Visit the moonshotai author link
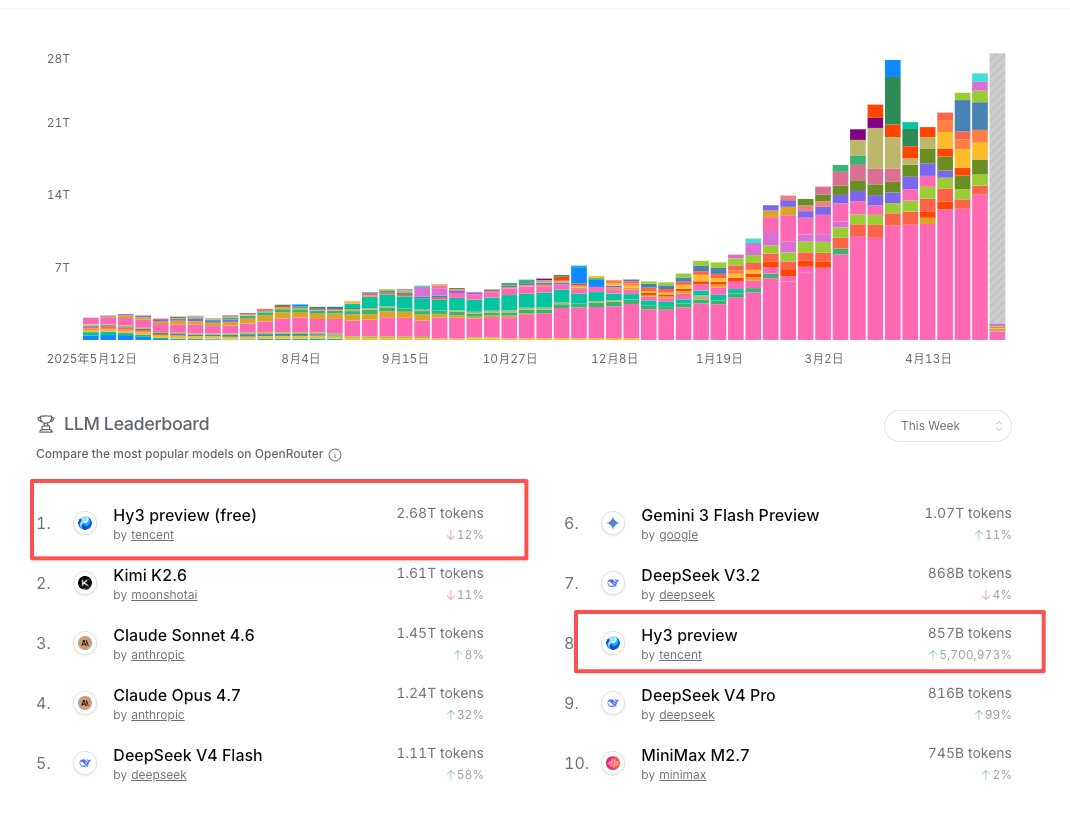This screenshot has height=820, width=1070. (164, 595)
